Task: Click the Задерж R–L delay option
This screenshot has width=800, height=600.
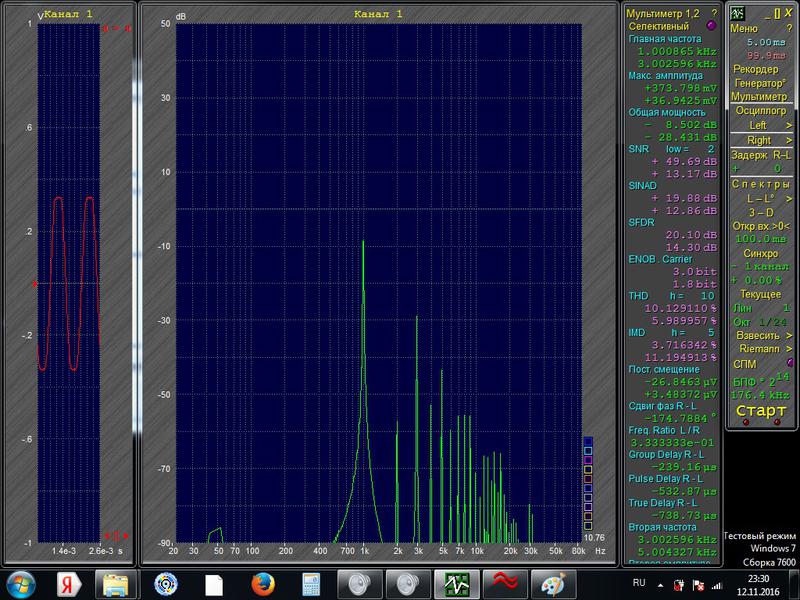Action: click(x=760, y=155)
